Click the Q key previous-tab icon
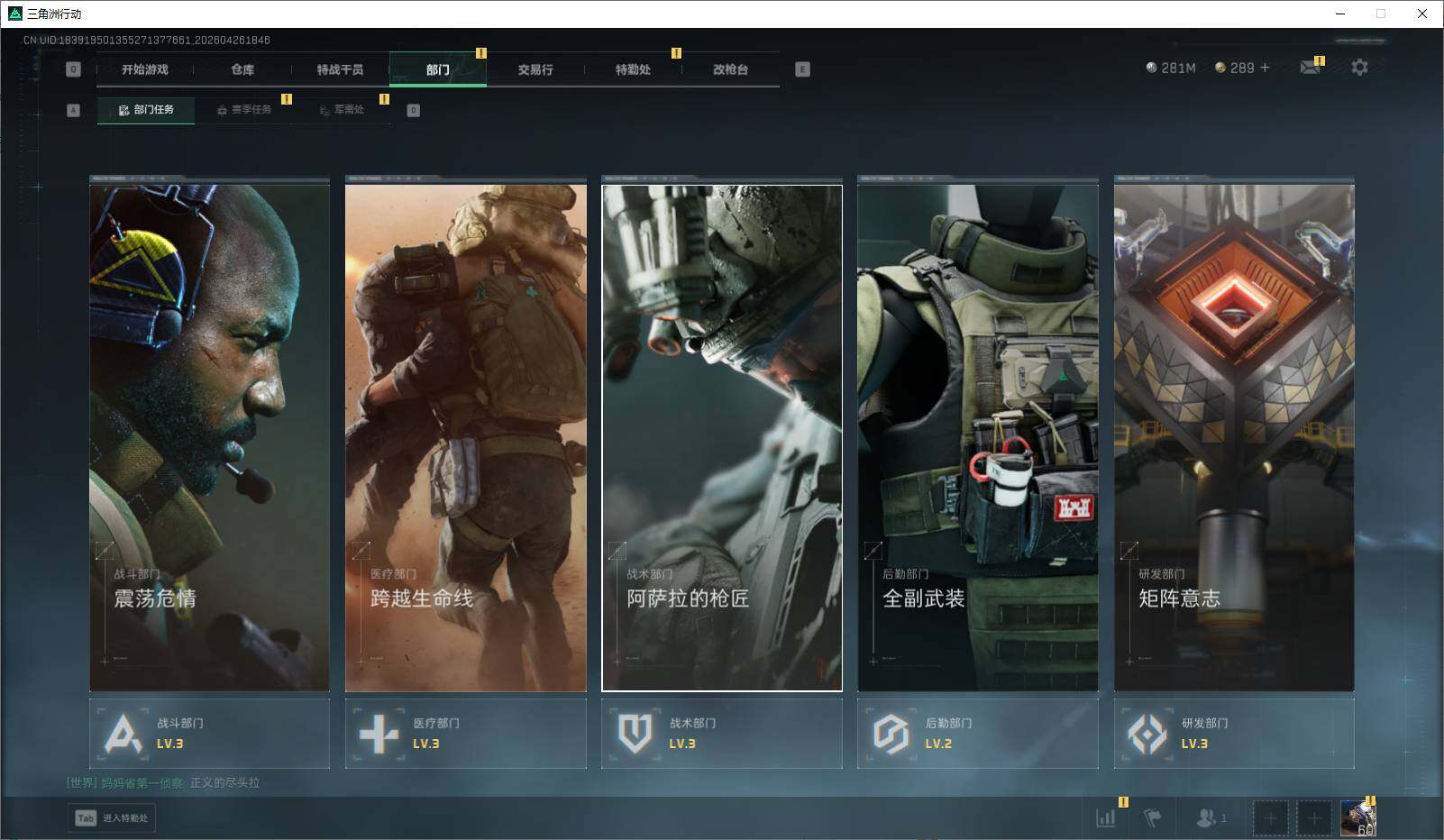The height and width of the screenshot is (840, 1444). [x=74, y=69]
